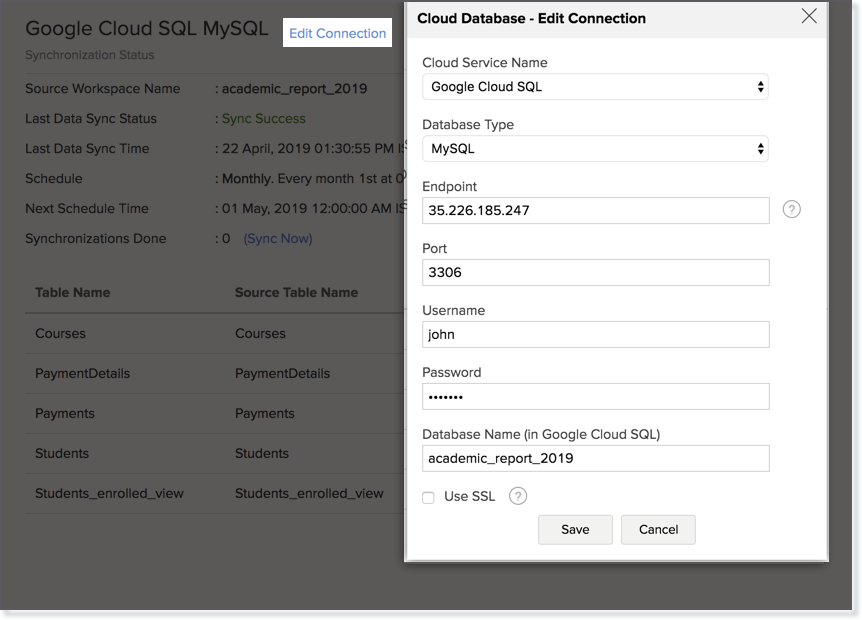Select the Students cell under Table Name

[x=62, y=453]
